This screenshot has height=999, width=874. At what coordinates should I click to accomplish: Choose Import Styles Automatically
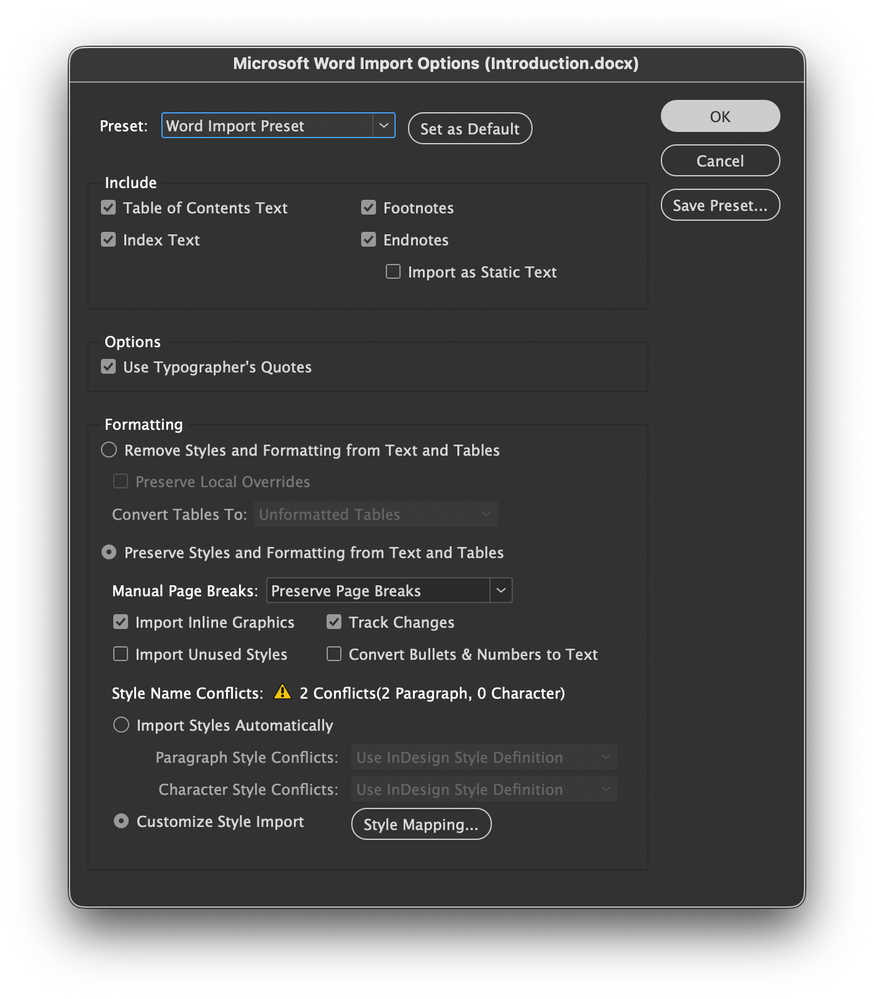(121, 725)
